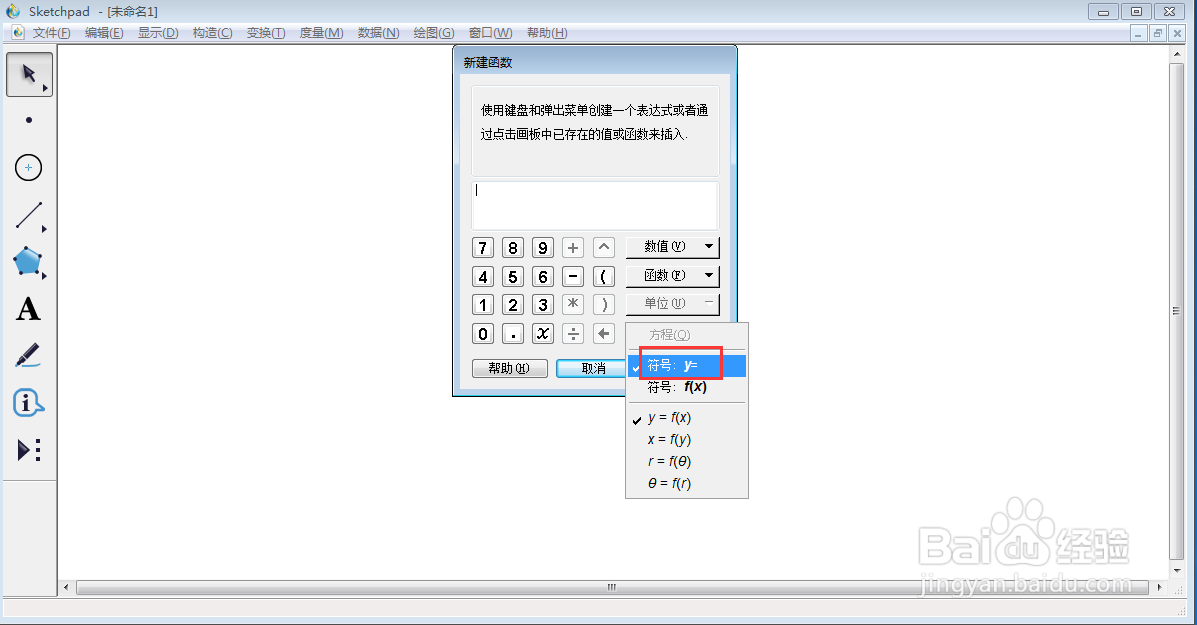The height and width of the screenshot is (625, 1197).
Task: Click the multiply asterisk key
Action: pos(573,305)
